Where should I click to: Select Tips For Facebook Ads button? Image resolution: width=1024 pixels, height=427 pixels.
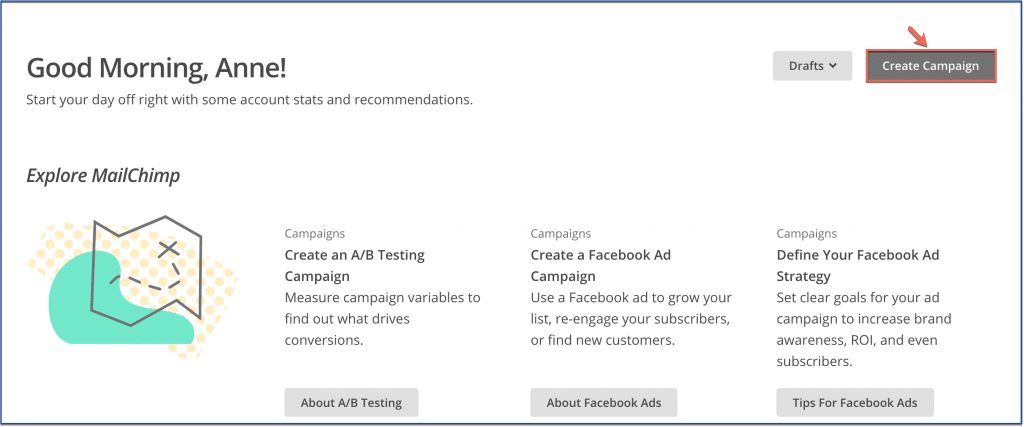855,403
